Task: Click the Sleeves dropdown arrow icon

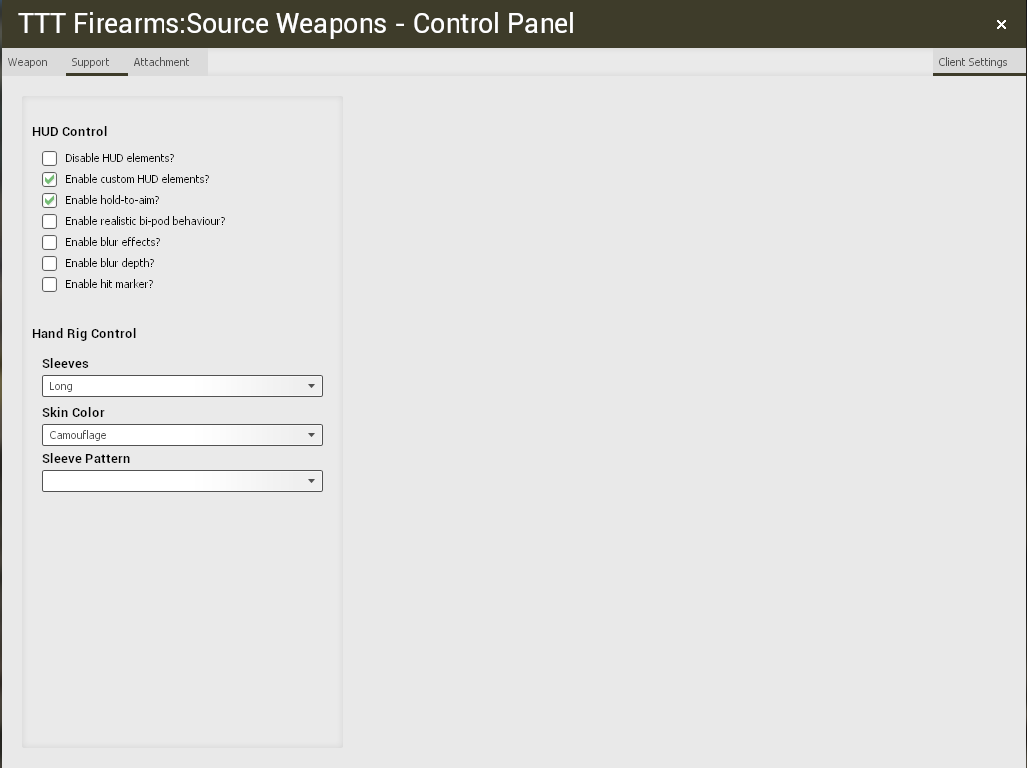Action: [311, 386]
